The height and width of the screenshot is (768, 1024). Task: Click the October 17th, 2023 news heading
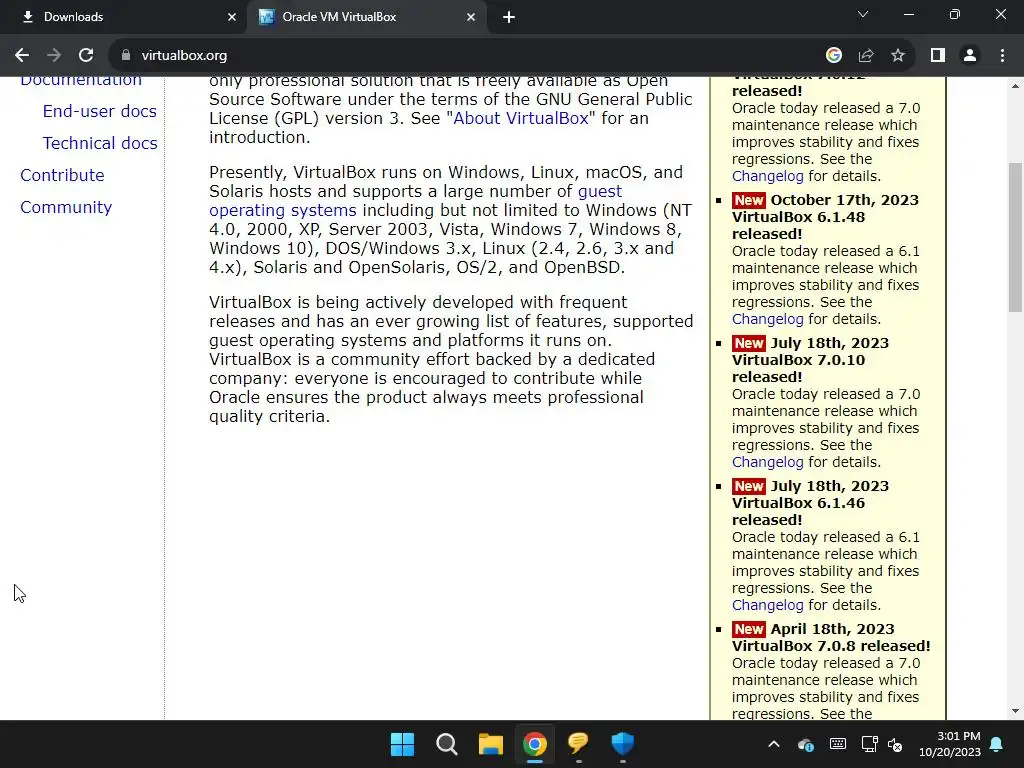pyautogui.click(x=844, y=200)
